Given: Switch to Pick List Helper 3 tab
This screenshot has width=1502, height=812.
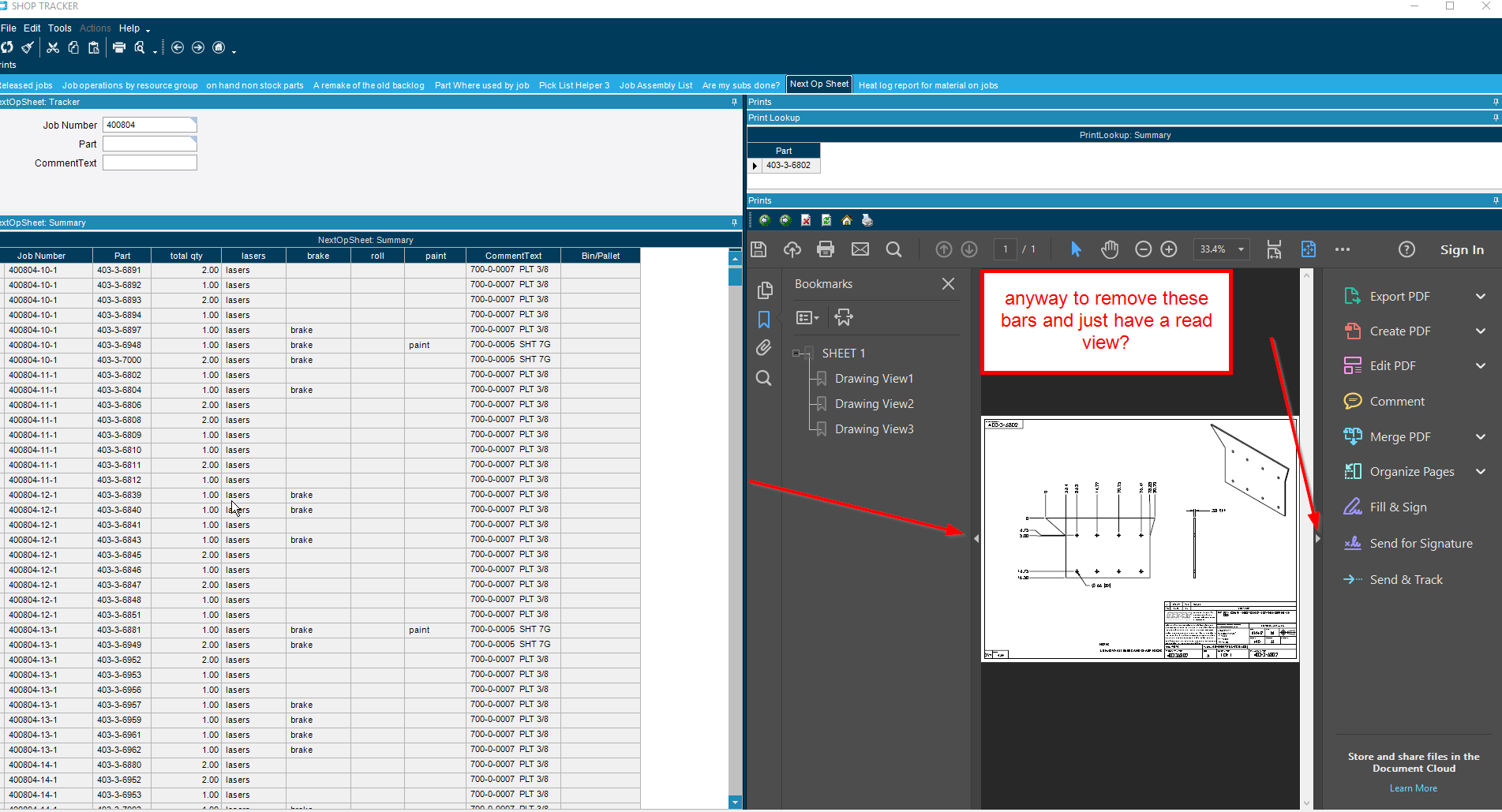Looking at the screenshot, I should tap(574, 85).
